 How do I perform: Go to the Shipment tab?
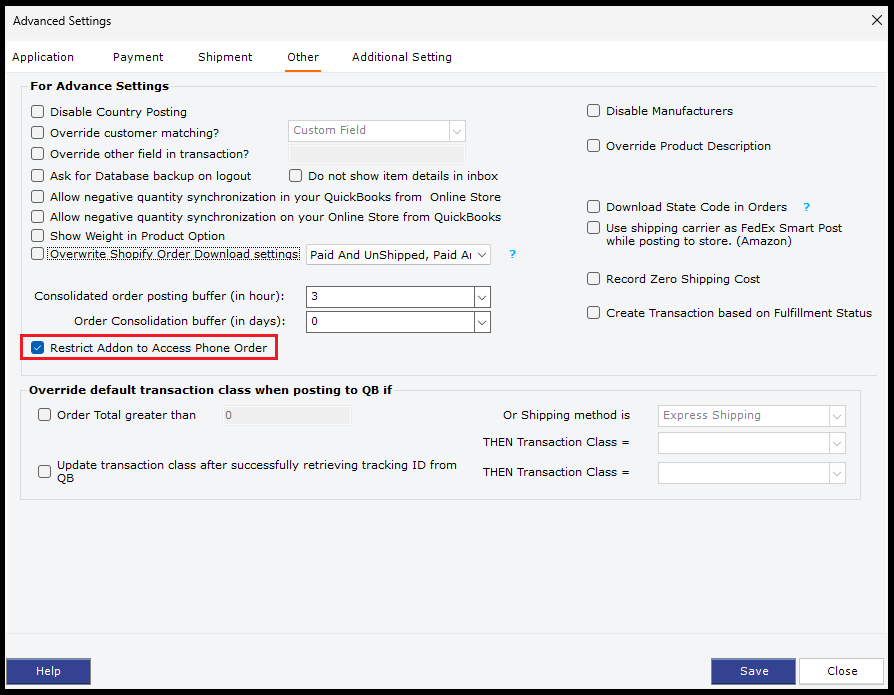click(225, 57)
